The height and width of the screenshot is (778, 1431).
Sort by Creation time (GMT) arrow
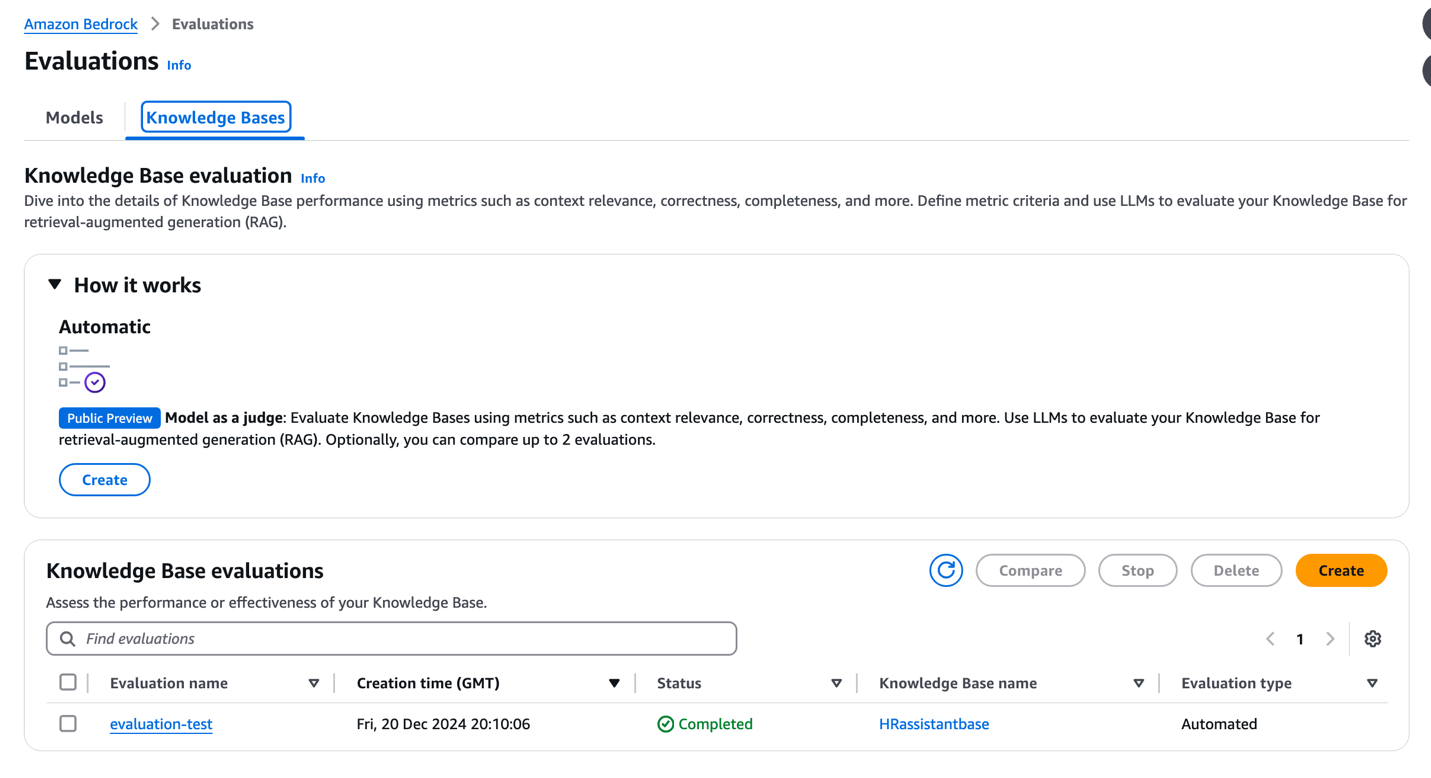(x=614, y=684)
